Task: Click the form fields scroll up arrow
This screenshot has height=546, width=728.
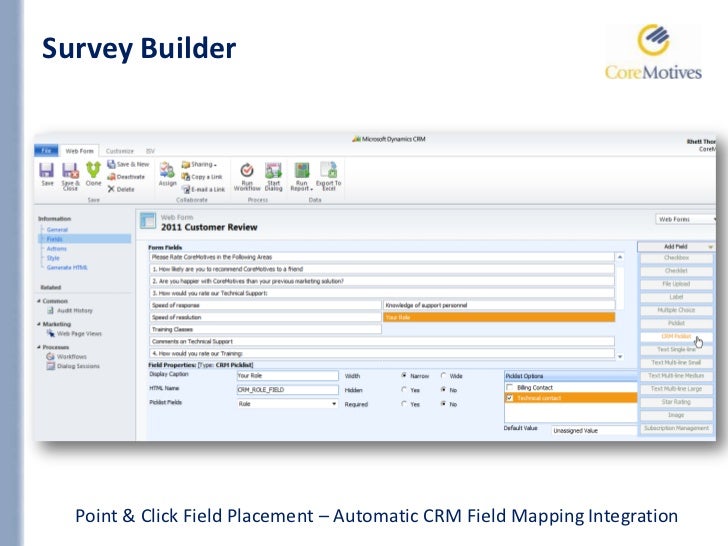Action: [x=620, y=257]
